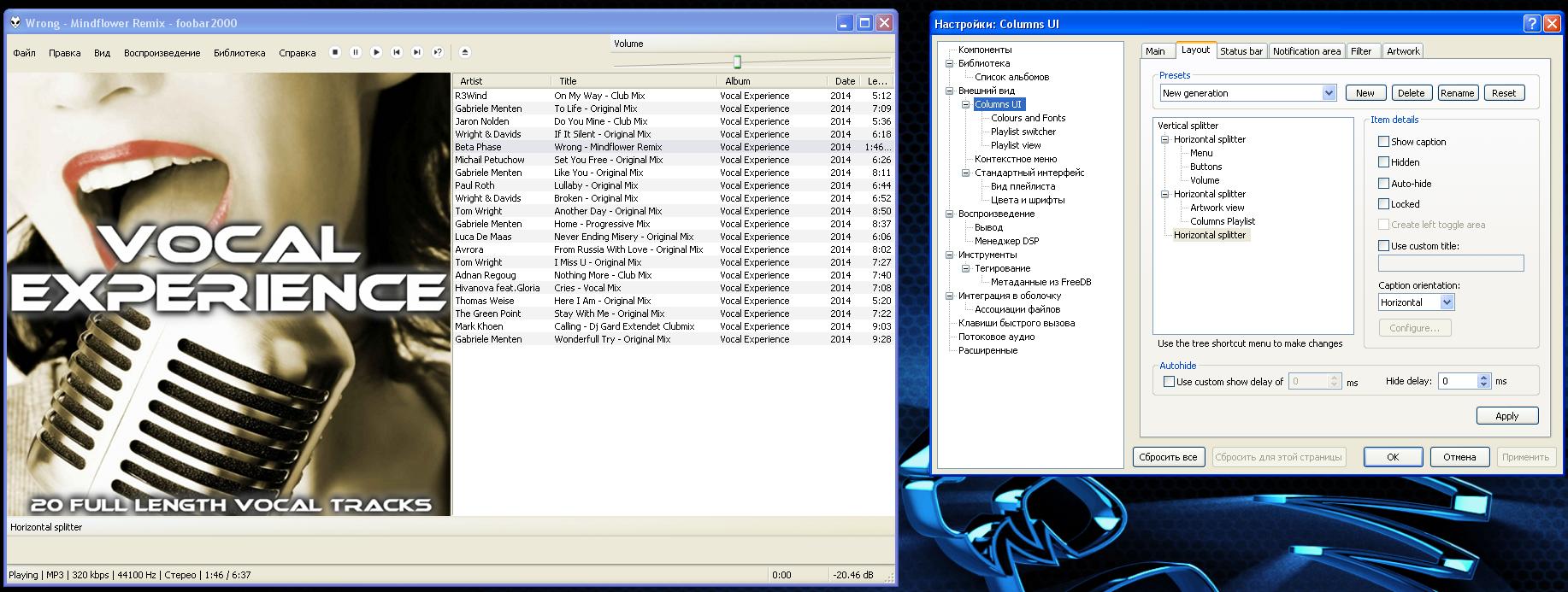Screen dimensions: 1568x592
Task: Click the Play button in toolbar
Action: tap(376, 52)
